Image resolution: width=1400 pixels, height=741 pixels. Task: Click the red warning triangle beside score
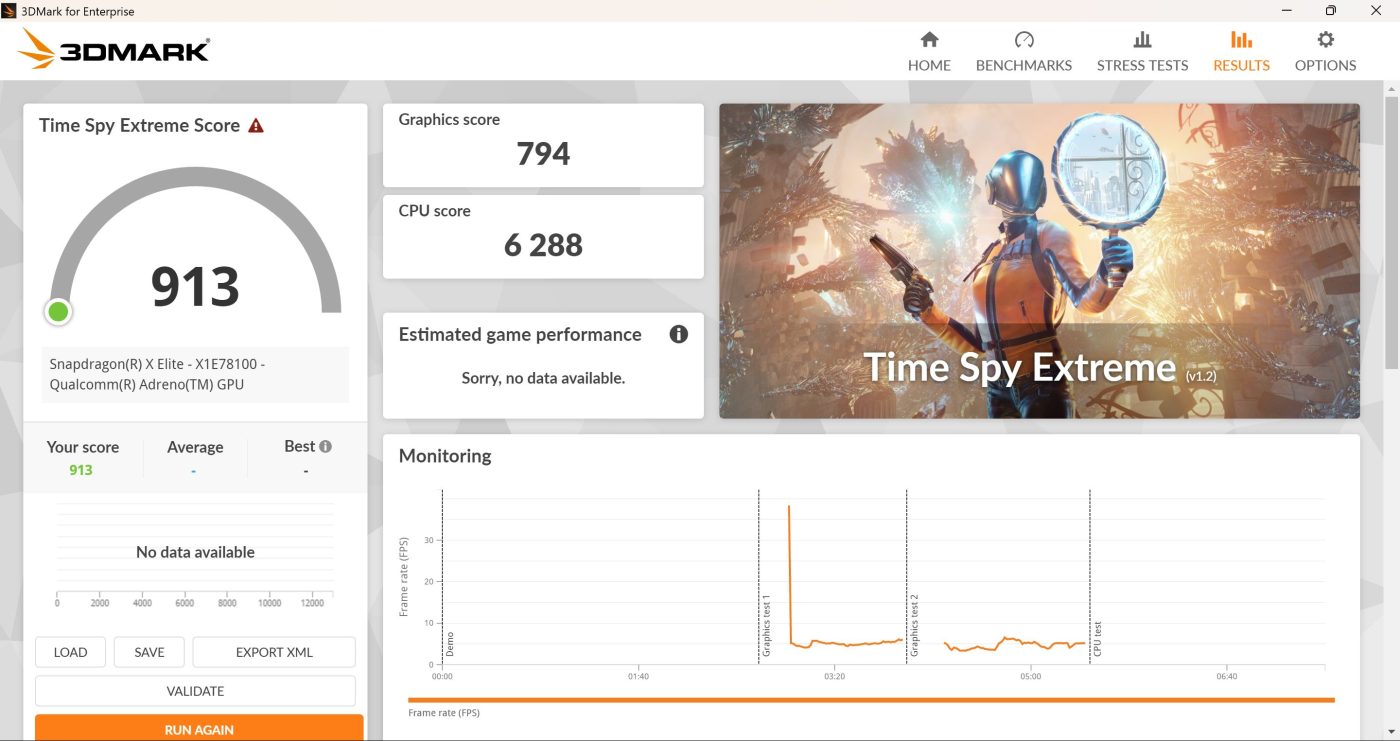(x=256, y=126)
